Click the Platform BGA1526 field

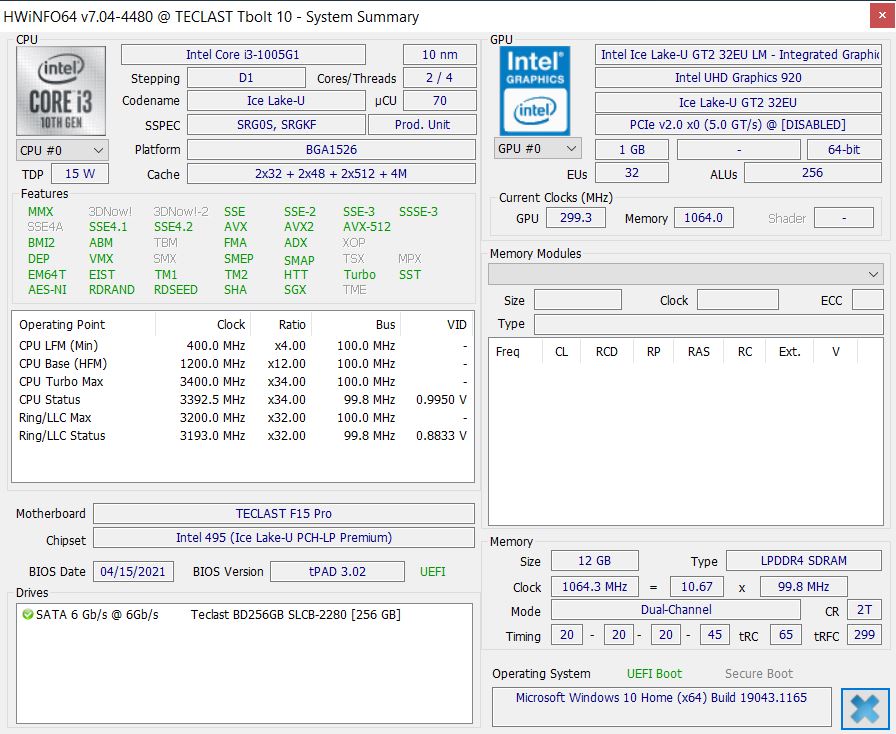point(331,150)
